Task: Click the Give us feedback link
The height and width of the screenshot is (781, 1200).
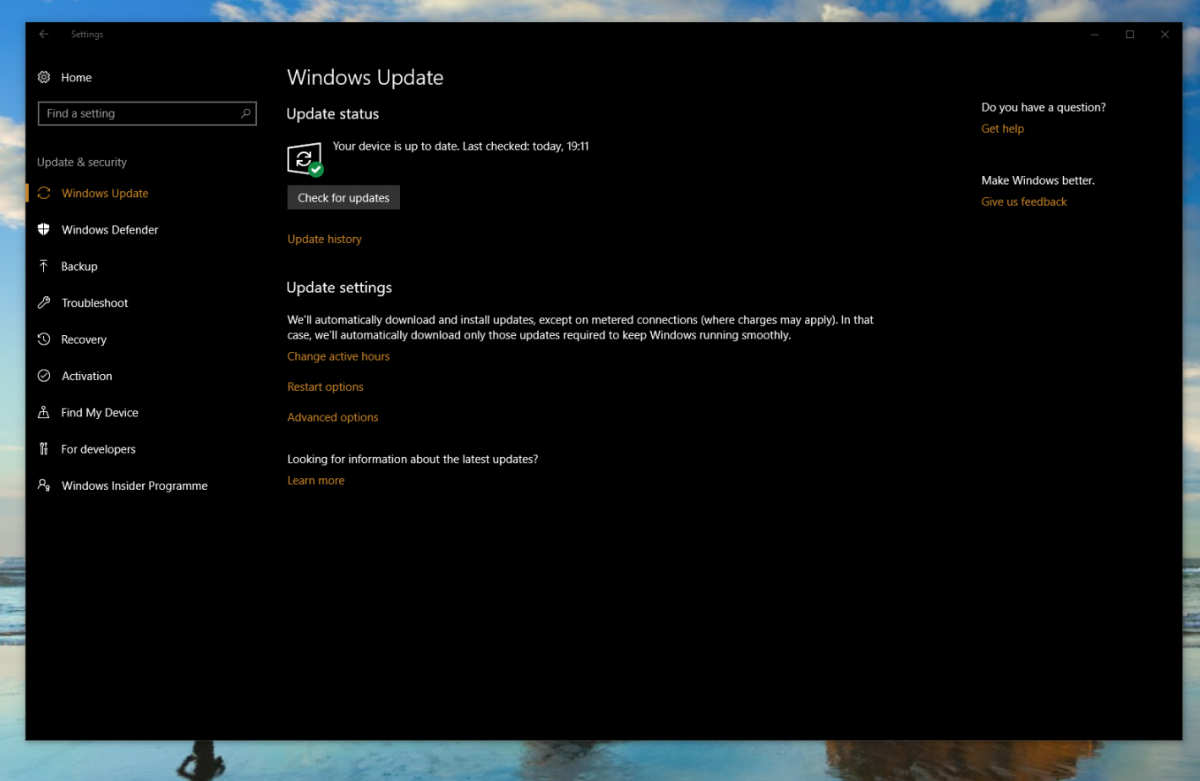Action: pyautogui.click(x=1024, y=201)
